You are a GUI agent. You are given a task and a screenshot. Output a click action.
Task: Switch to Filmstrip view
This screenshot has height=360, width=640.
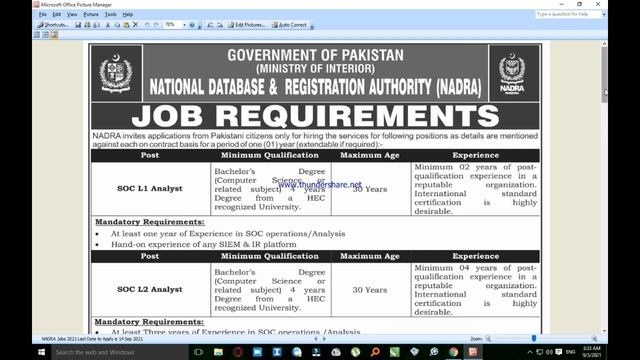click(45, 35)
